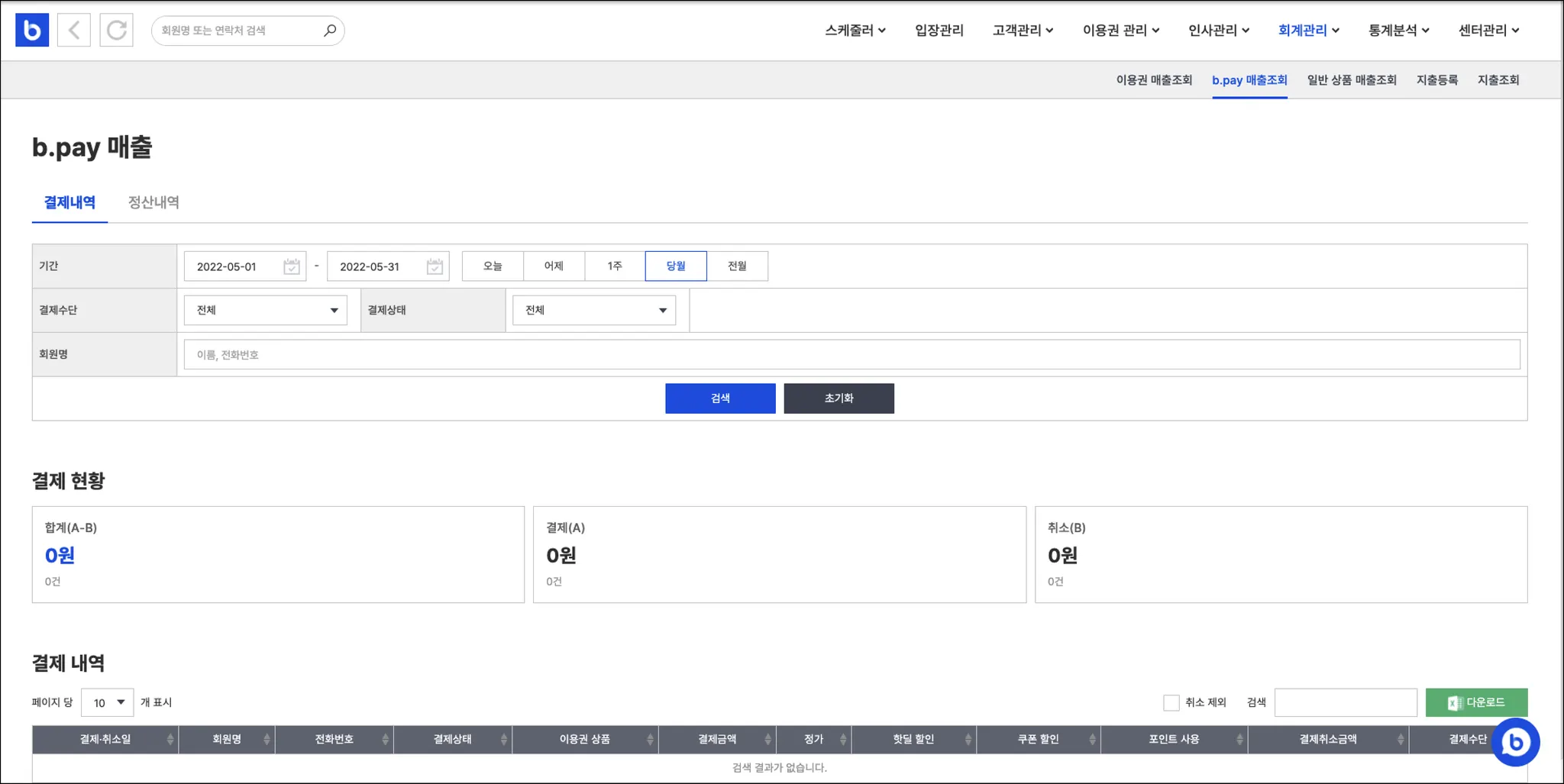
Task: Select 전월 period option
Action: click(737, 266)
